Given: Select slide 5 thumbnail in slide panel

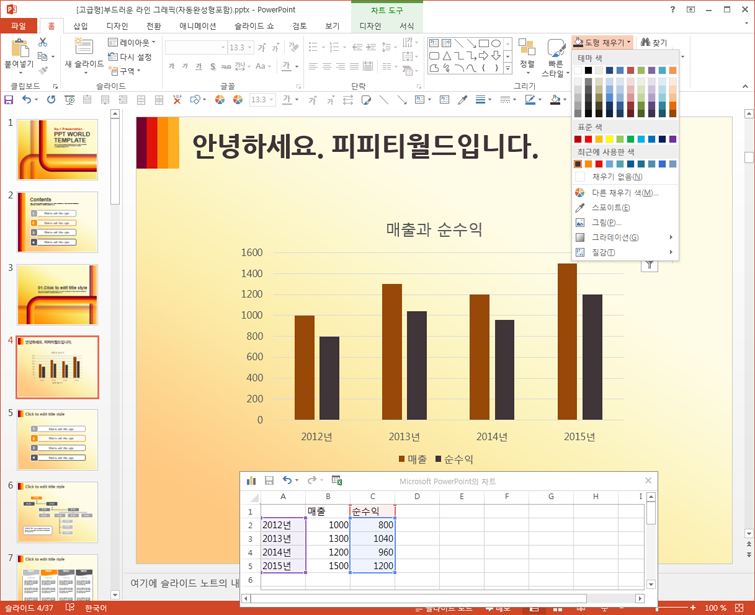Looking at the screenshot, I should click(57, 439).
